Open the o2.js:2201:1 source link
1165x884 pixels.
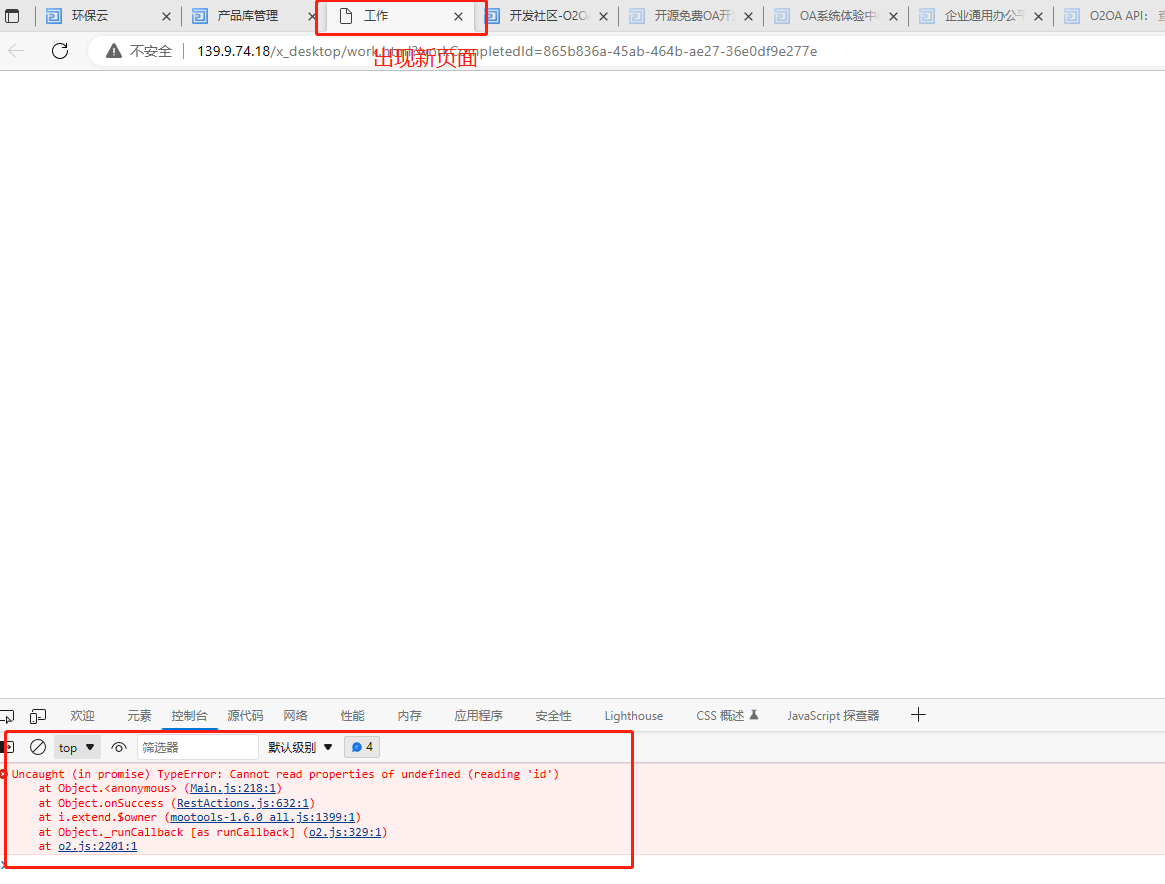pos(97,846)
